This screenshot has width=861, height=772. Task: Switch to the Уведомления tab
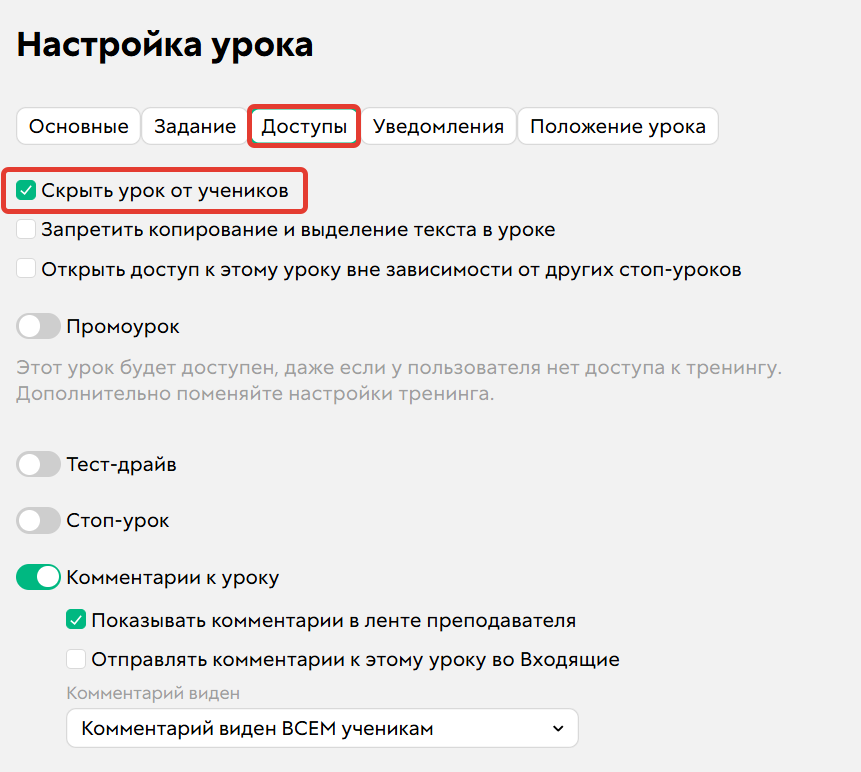coord(437,126)
